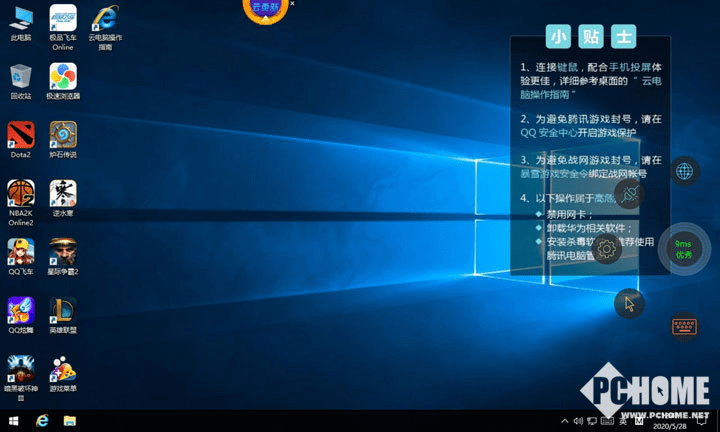720x432 pixels.
Task: Click the 9ms latency indicator bubble
Action: pyautogui.click(x=684, y=249)
